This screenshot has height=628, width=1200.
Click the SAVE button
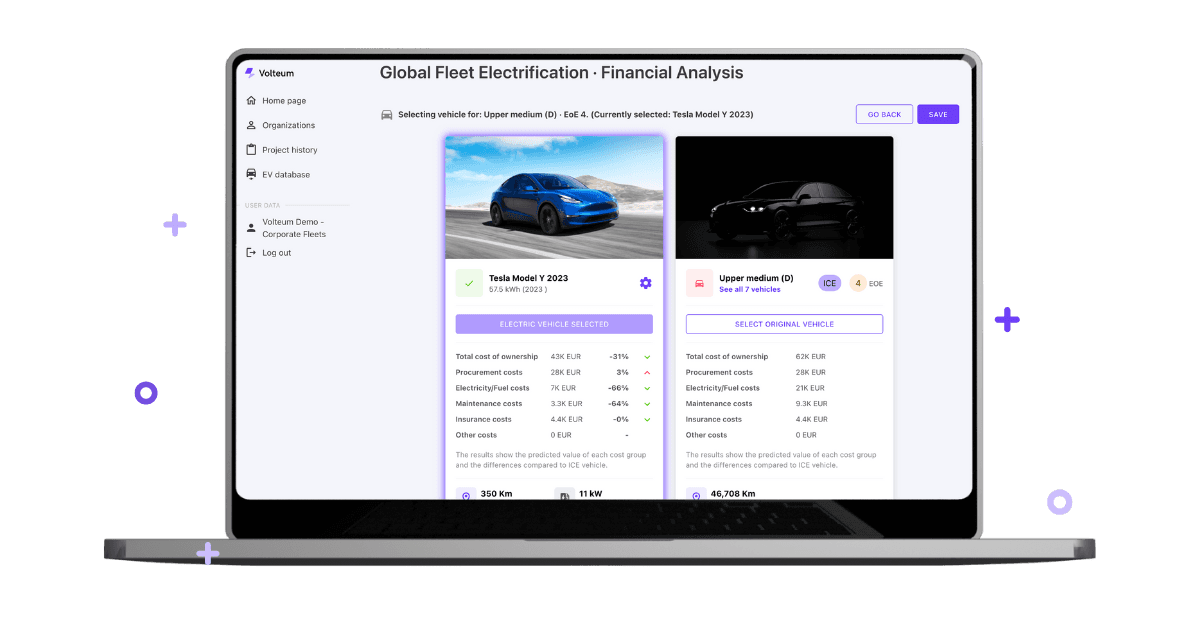[938, 114]
